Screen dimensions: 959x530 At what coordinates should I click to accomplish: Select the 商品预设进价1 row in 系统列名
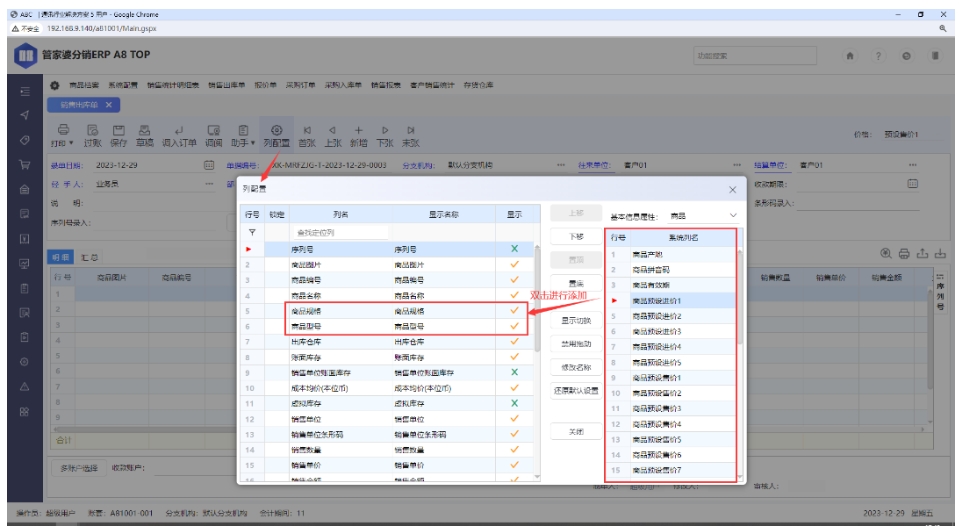671,301
